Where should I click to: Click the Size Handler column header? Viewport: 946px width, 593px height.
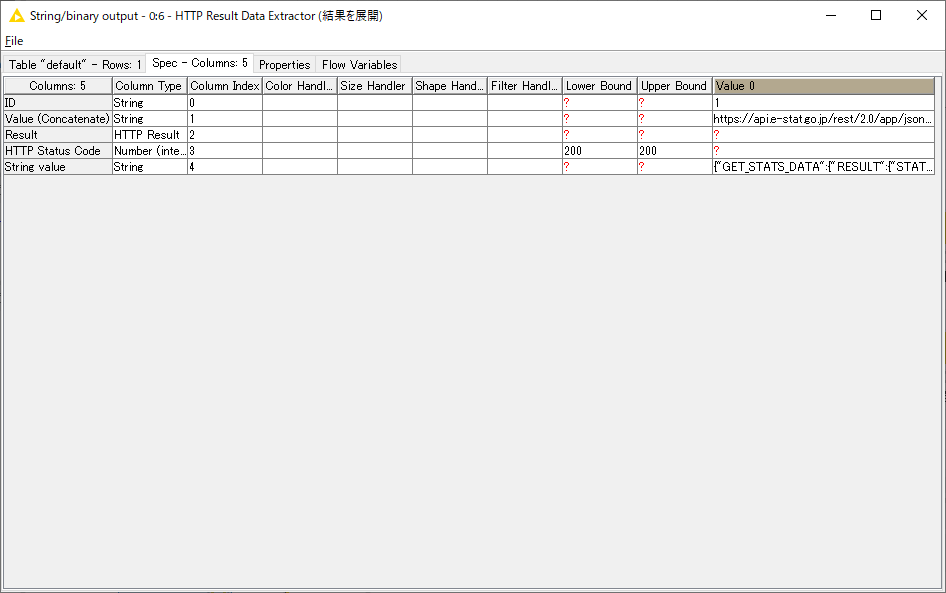click(375, 86)
